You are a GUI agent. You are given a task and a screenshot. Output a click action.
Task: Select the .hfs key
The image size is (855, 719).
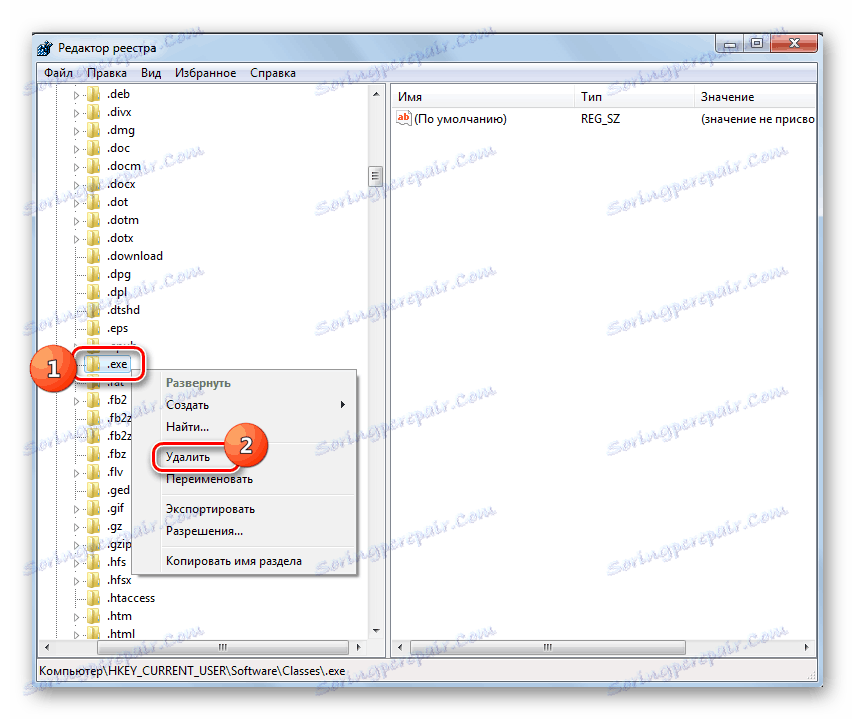coord(117,561)
